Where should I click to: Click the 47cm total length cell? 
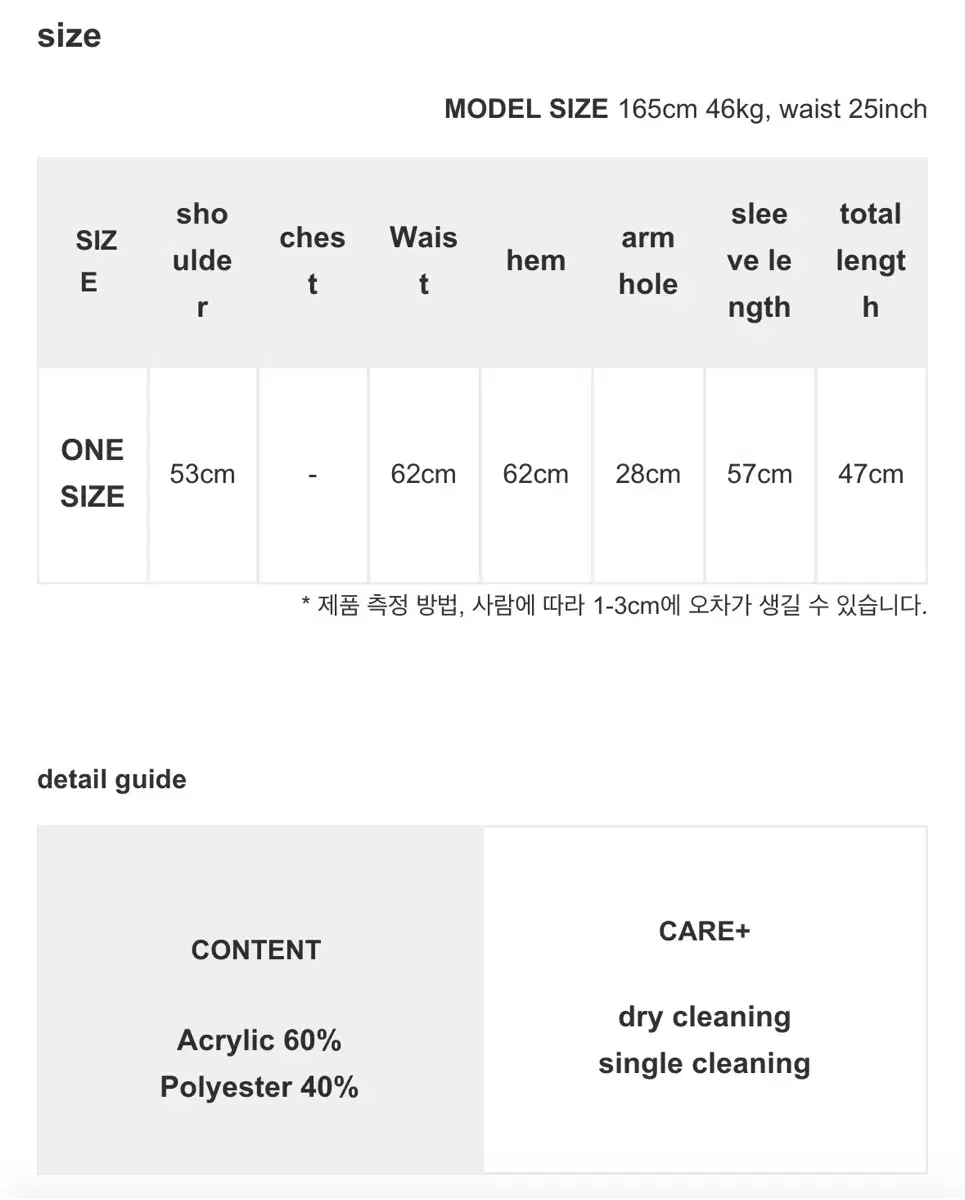click(871, 474)
